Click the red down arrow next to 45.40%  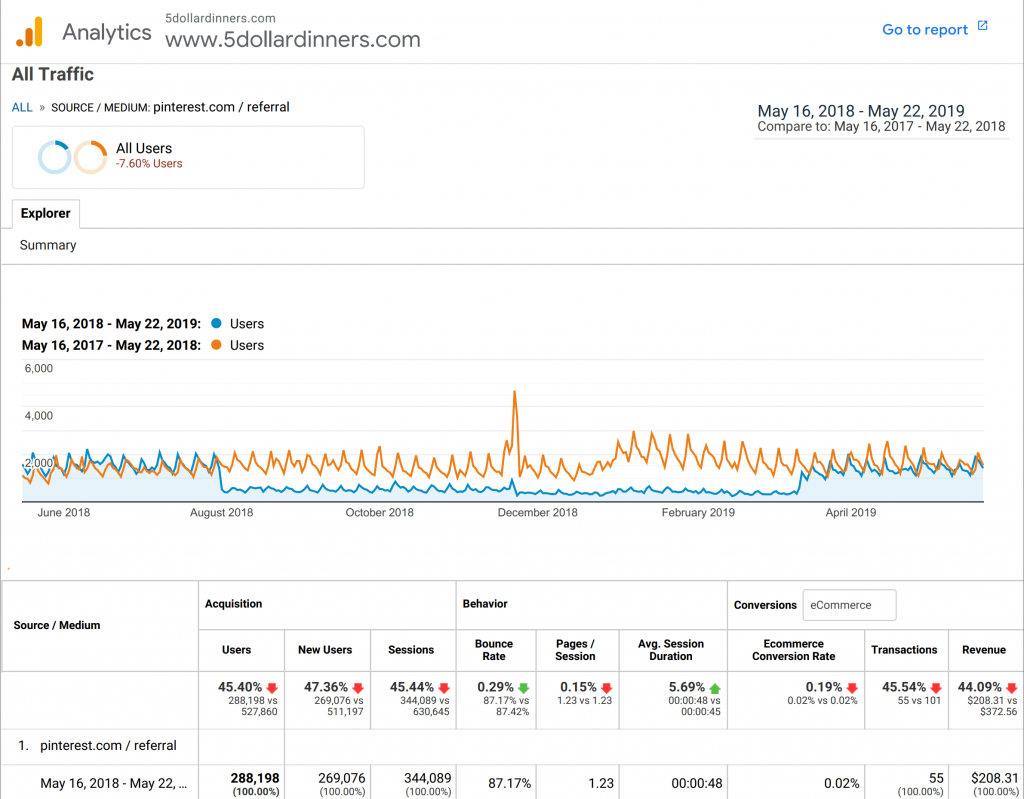pyautogui.click(x=272, y=688)
